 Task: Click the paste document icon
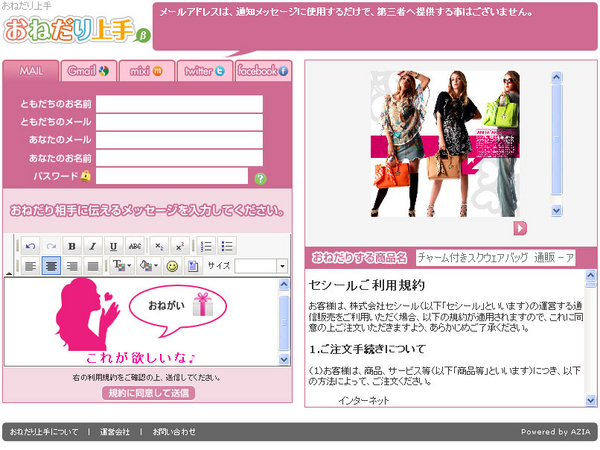(193, 266)
